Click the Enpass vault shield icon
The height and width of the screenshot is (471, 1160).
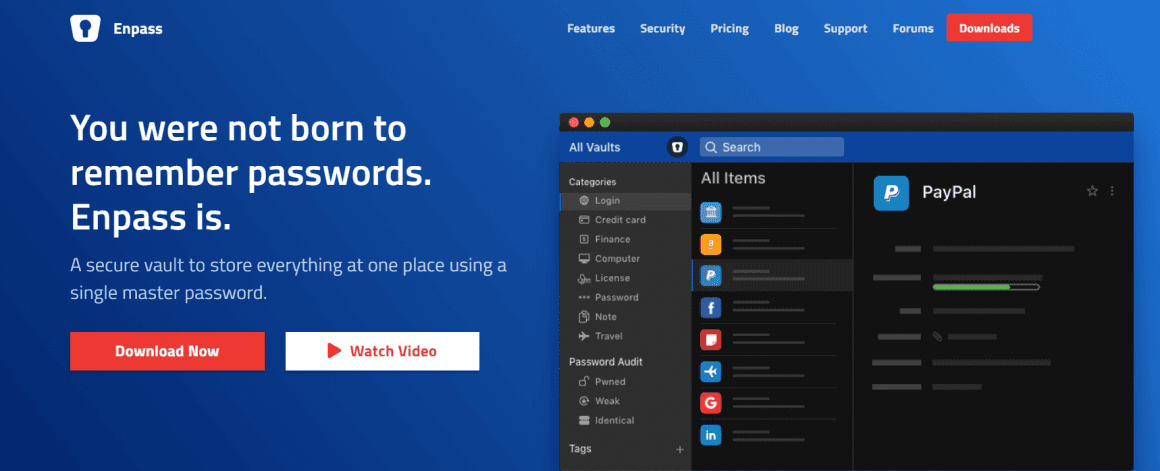click(677, 148)
